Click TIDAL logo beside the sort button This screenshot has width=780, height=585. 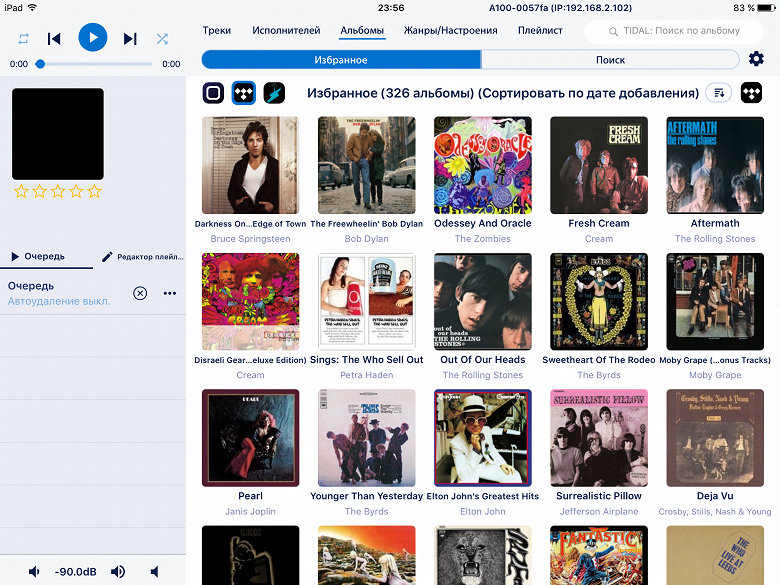pyautogui.click(x=751, y=93)
